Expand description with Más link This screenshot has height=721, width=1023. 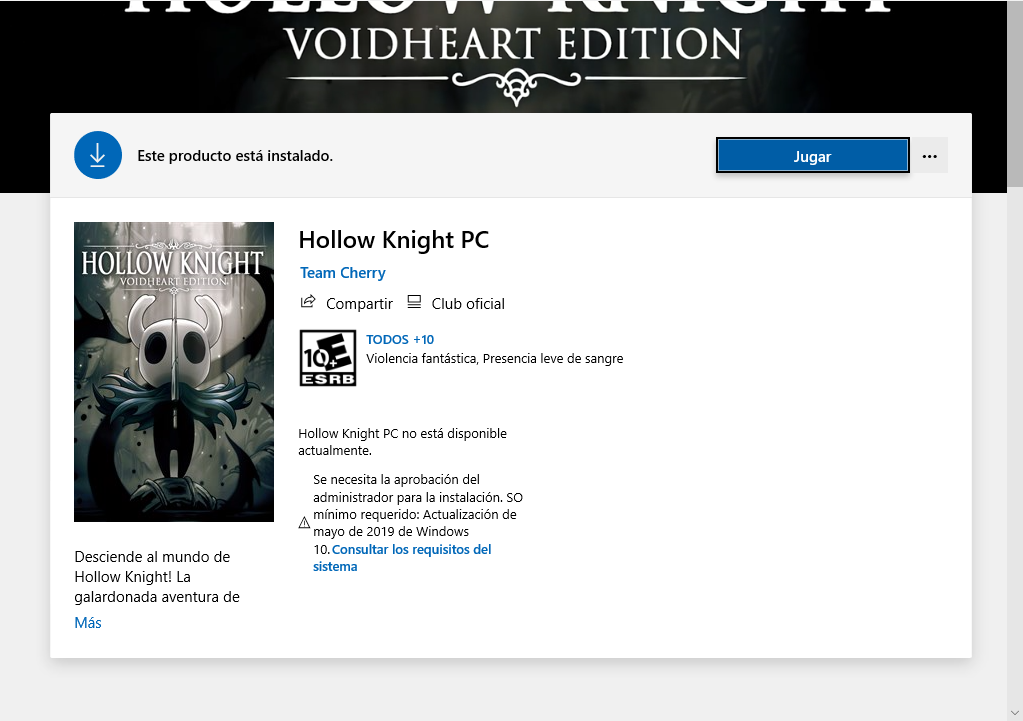[88, 622]
